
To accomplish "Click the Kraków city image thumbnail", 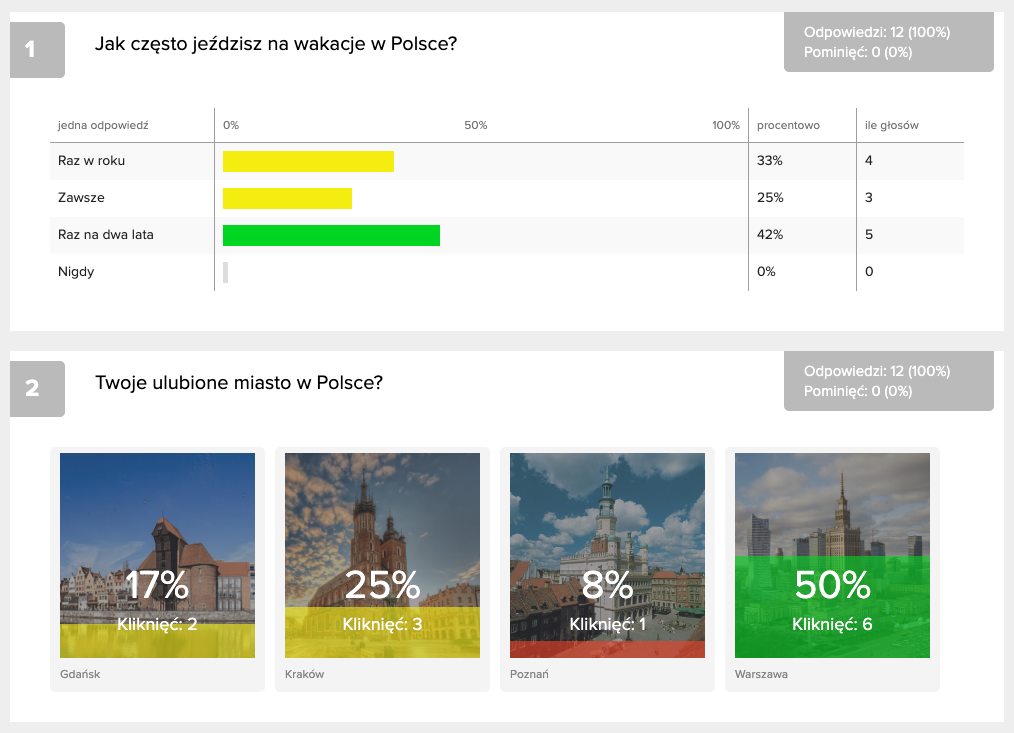I will pyautogui.click(x=382, y=555).
